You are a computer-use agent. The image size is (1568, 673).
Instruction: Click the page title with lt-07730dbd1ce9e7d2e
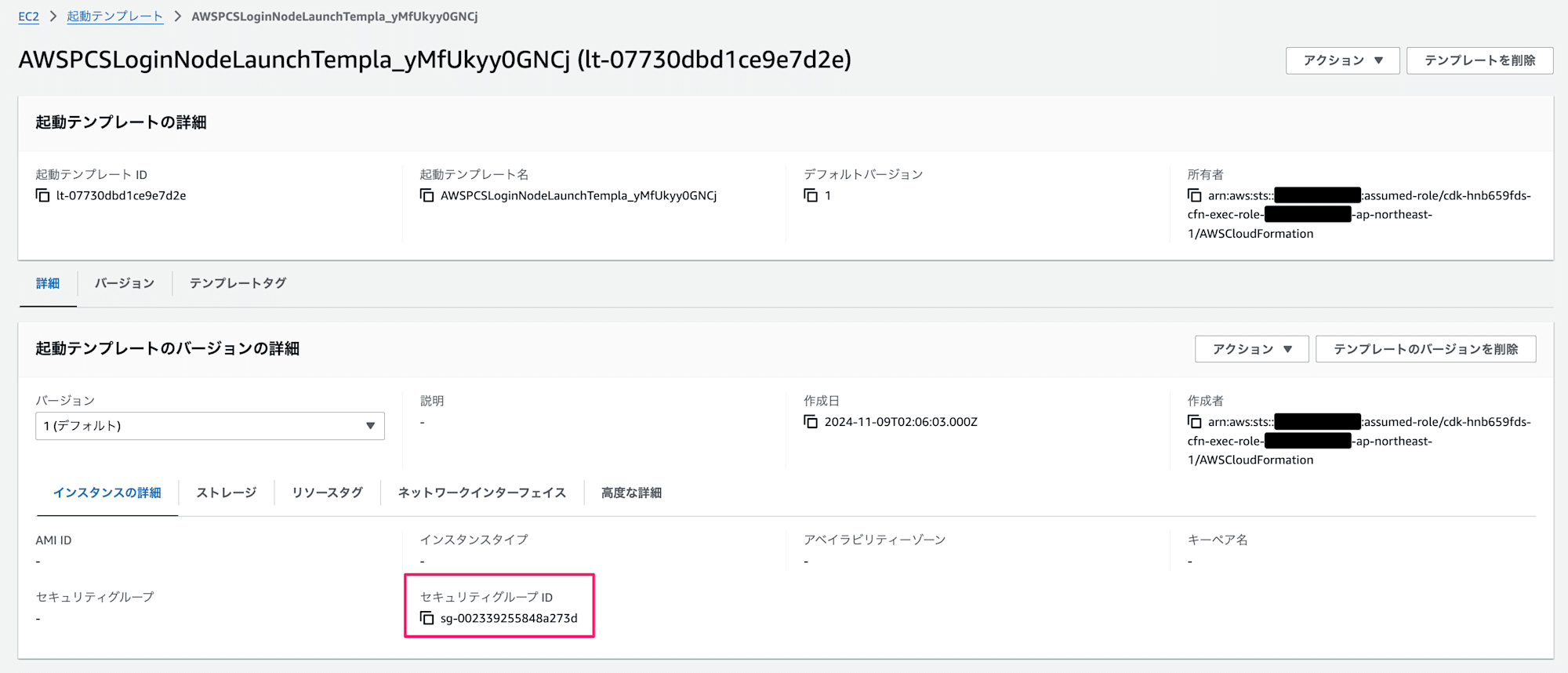[435, 60]
